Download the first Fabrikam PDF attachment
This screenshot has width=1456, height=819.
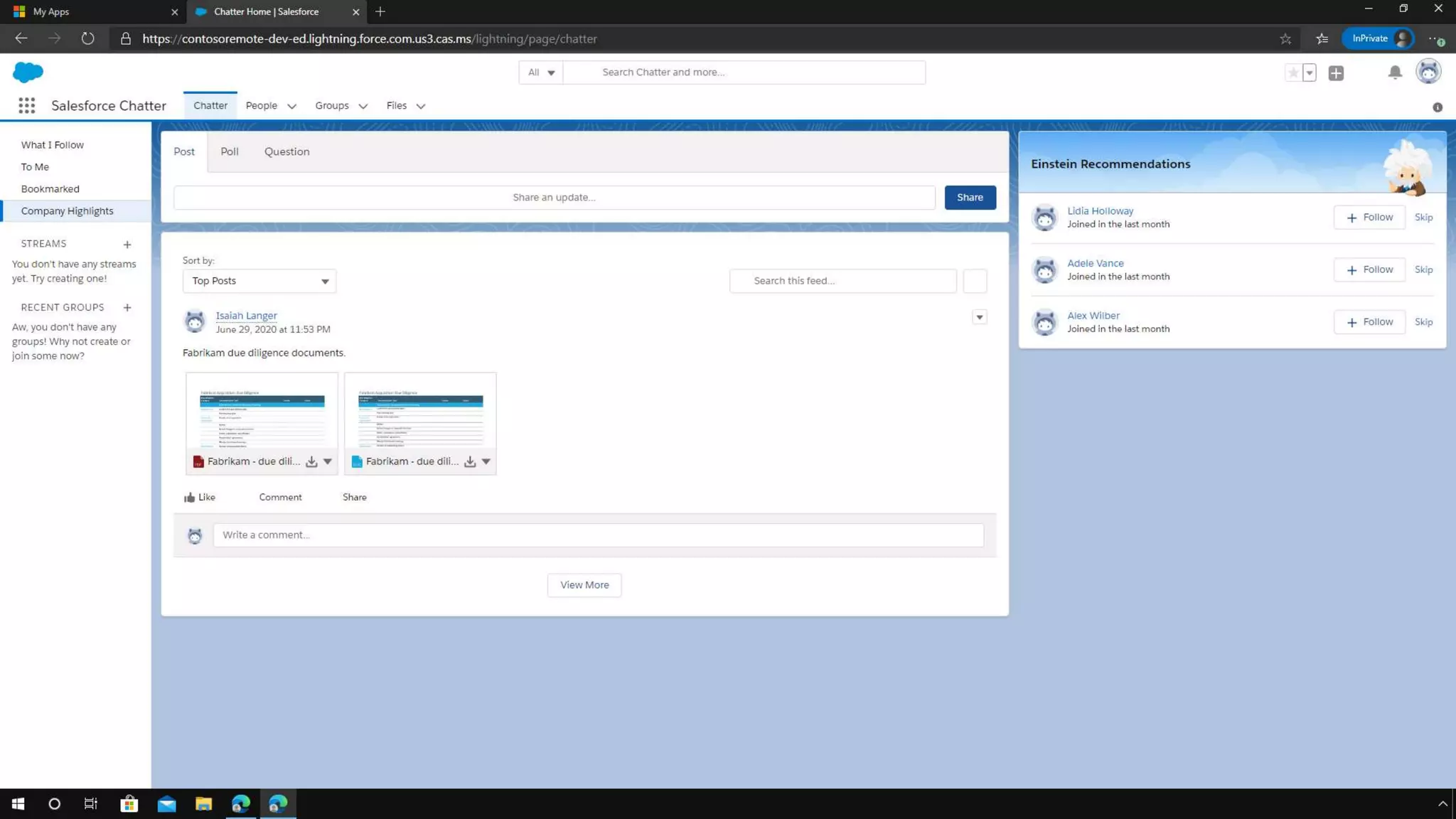pyautogui.click(x=311, y=461)
